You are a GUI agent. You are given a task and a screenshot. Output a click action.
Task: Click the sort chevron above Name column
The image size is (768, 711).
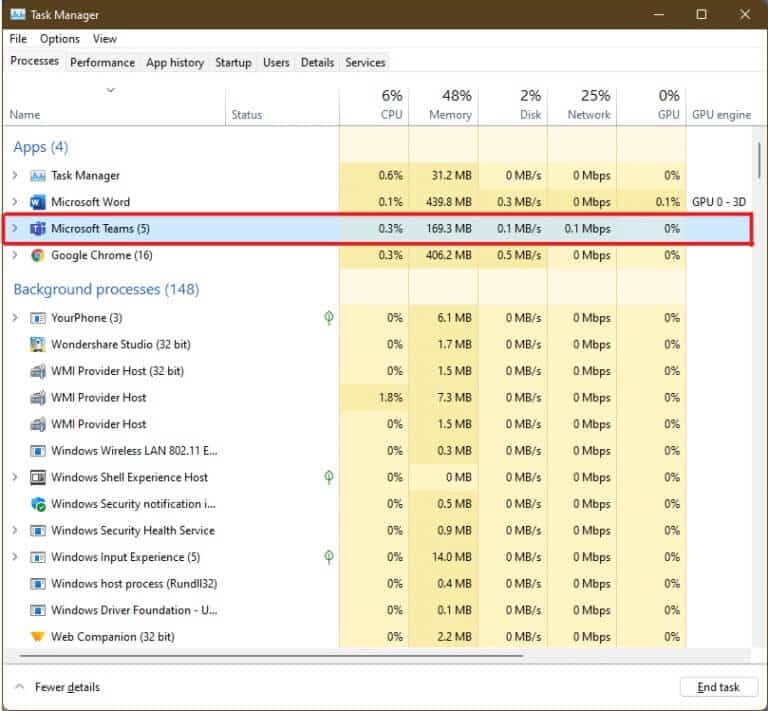(x=111, y=90)
